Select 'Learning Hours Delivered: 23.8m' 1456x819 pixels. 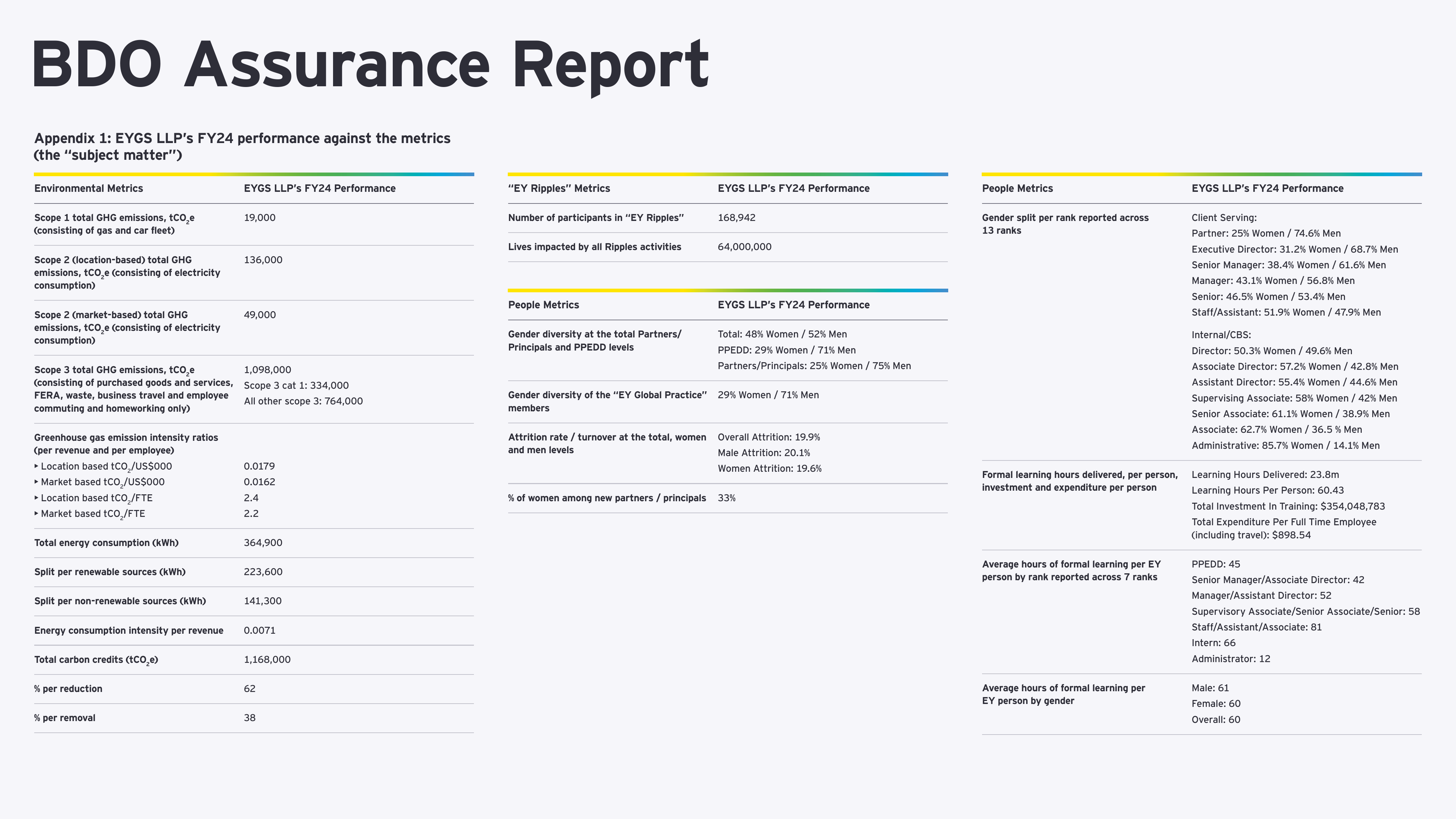click(1265, 475)
